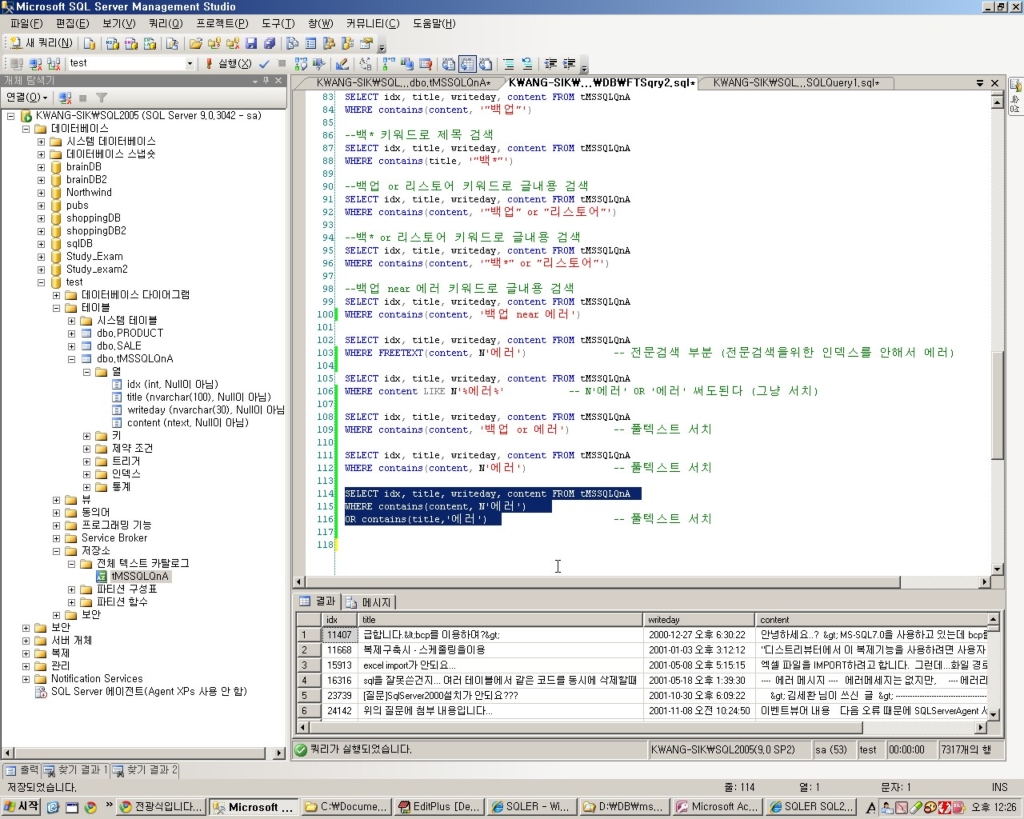Expand the pubs database node
Image resolution: width=1024 pixels, height=819 pixels.
point(40,206)
